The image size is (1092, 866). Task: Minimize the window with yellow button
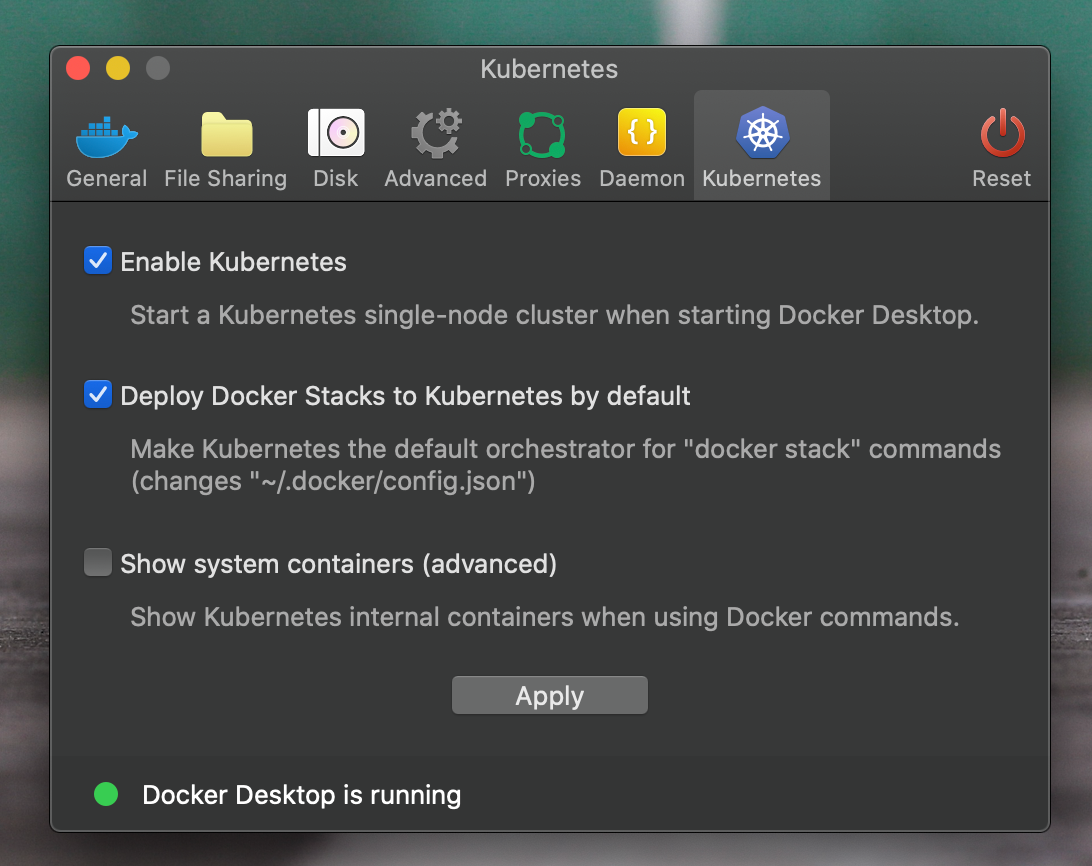pos(118,68)
